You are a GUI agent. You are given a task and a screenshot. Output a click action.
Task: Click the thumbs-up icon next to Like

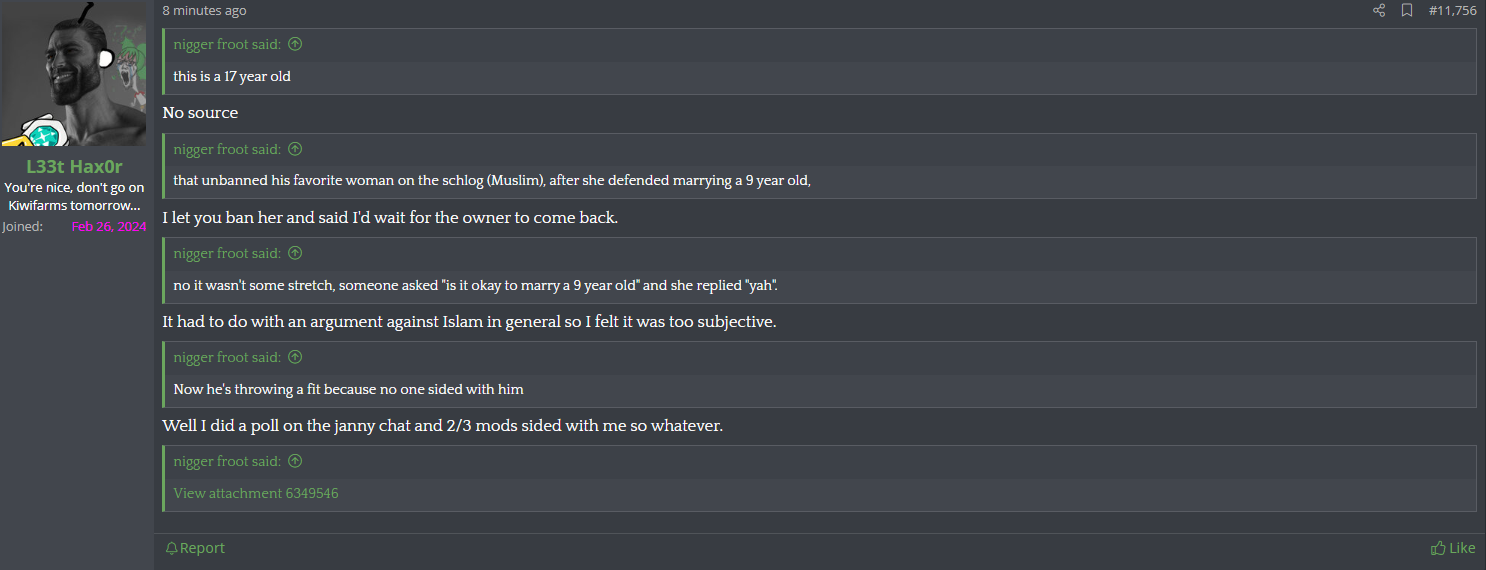click(x=1438, y=548)
